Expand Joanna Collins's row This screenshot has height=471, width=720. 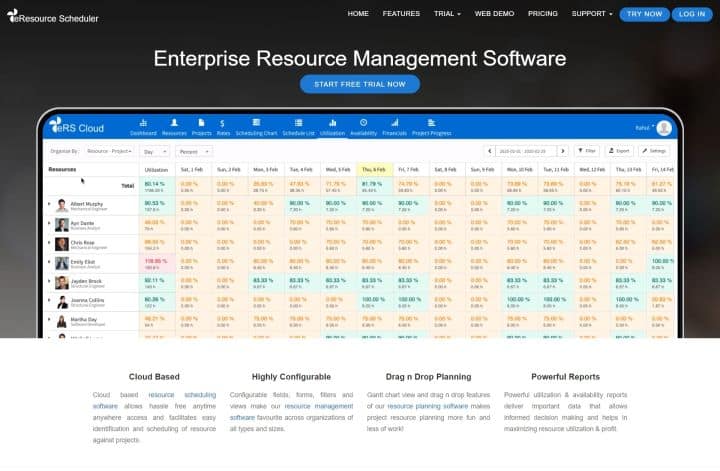click(x=50, y=300)
